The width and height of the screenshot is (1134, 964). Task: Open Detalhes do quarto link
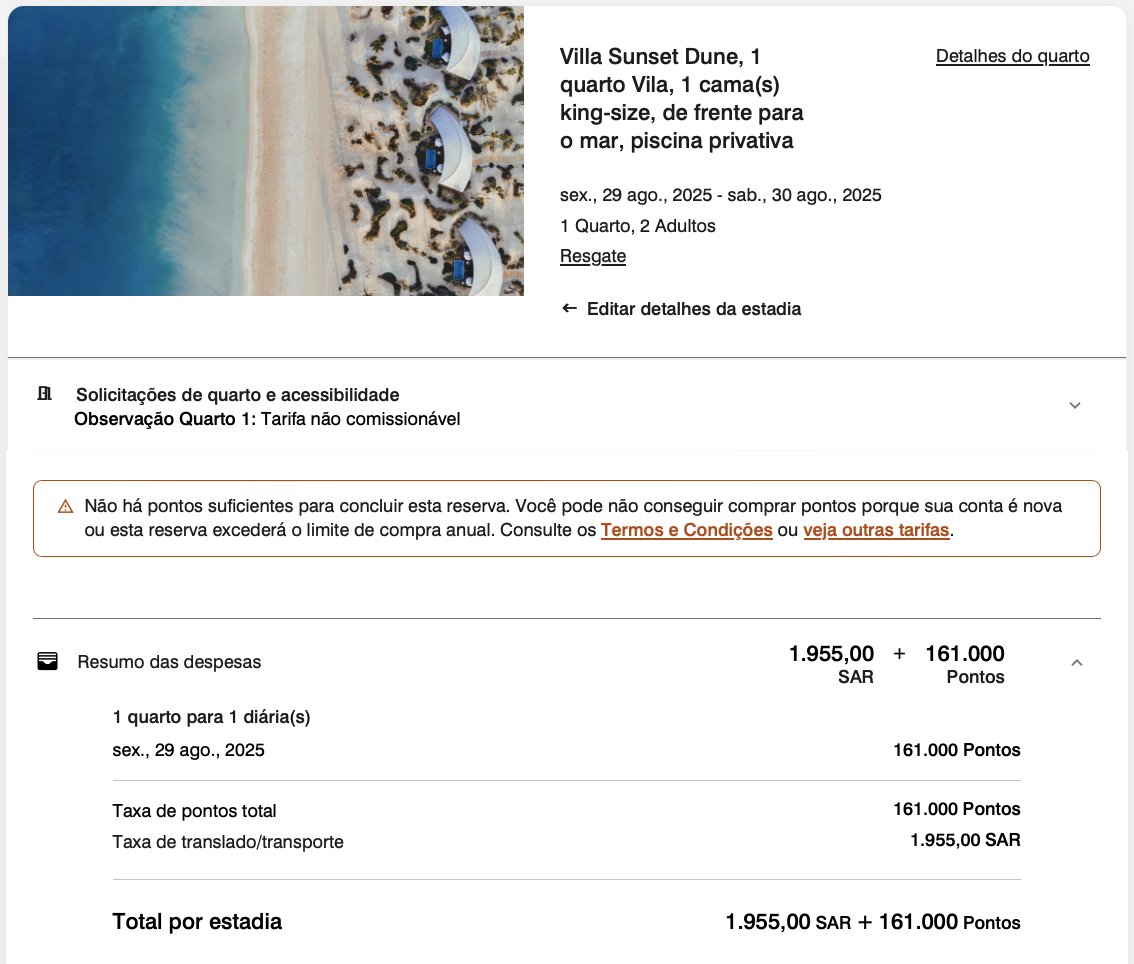tap(1012, 56)
